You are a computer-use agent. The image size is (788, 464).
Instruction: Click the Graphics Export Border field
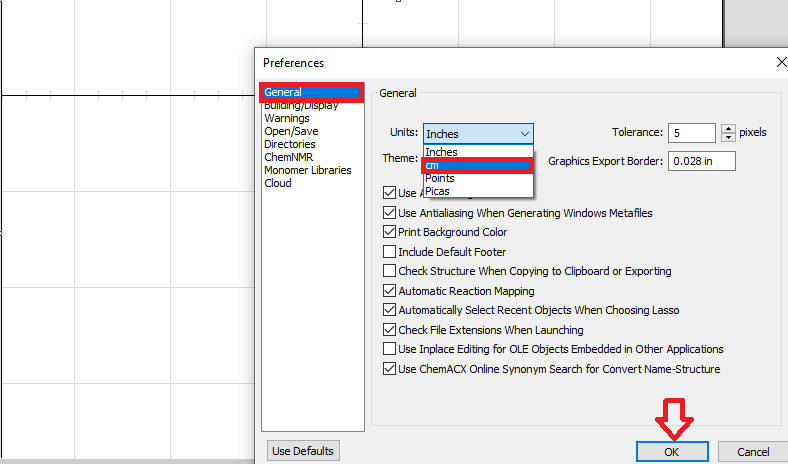(x=698, y=161)
